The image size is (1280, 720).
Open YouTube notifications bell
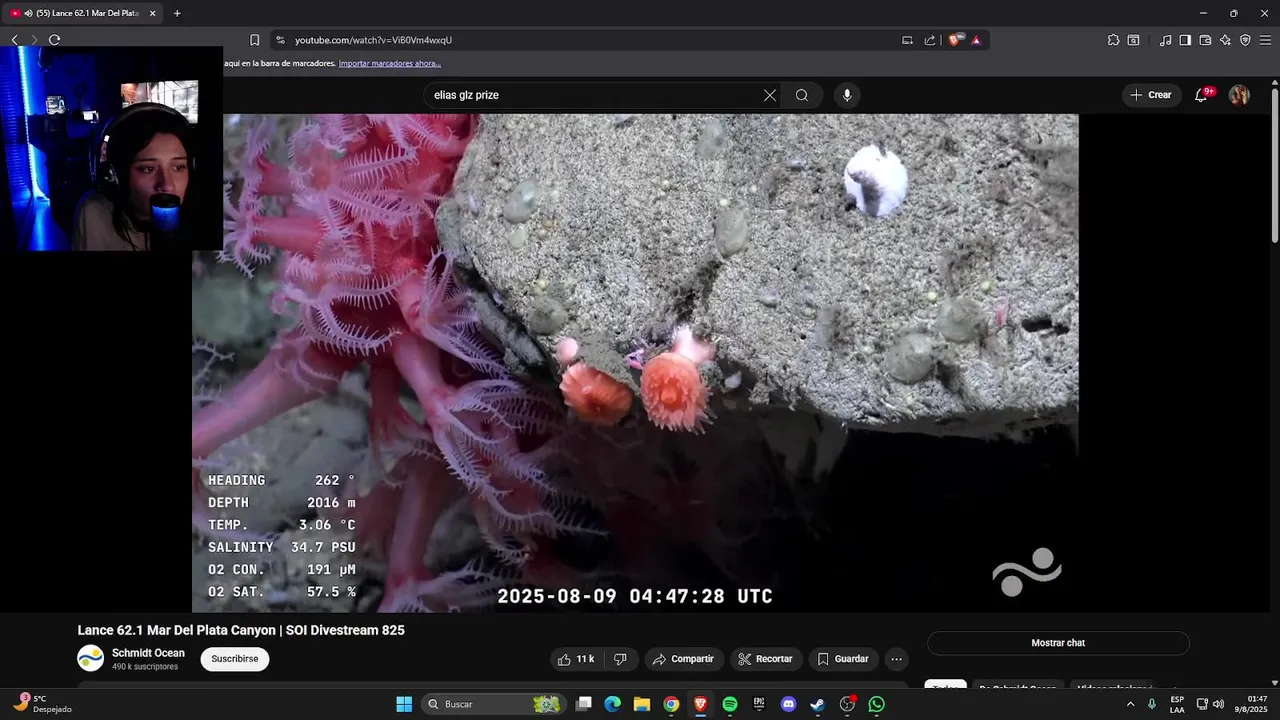pos(1202,95)
